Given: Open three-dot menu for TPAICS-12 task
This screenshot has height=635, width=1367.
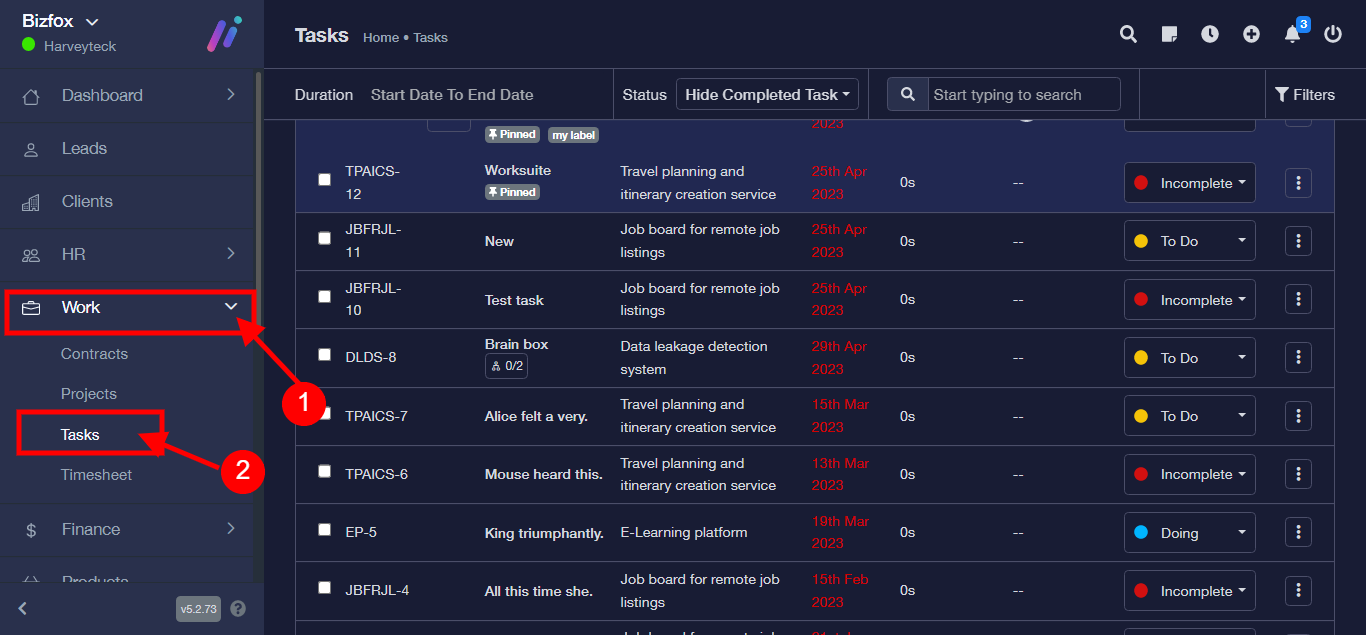Looking at the screenshot, I should (x=1298, y=183).
